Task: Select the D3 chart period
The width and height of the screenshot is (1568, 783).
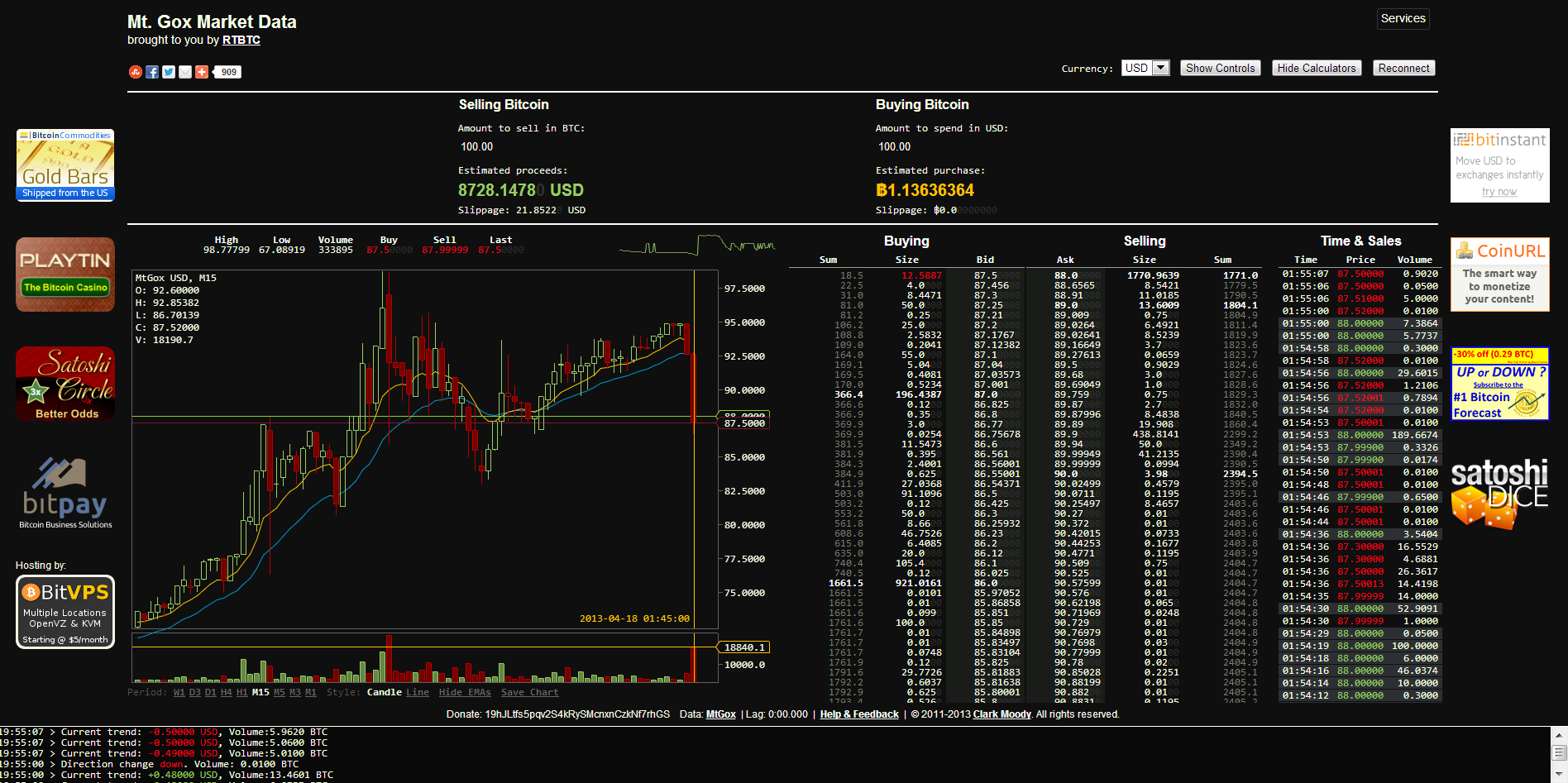Action: click(x=195, y=692)
